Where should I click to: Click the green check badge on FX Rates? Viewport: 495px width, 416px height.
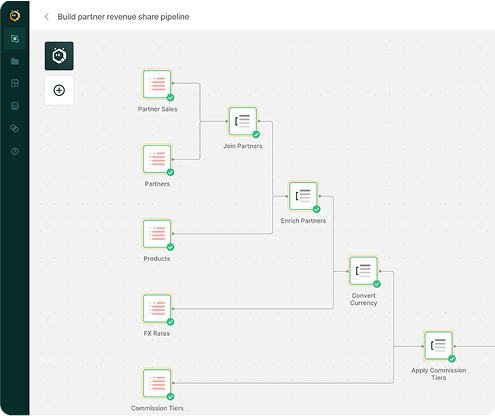click(x=170, y=322)
